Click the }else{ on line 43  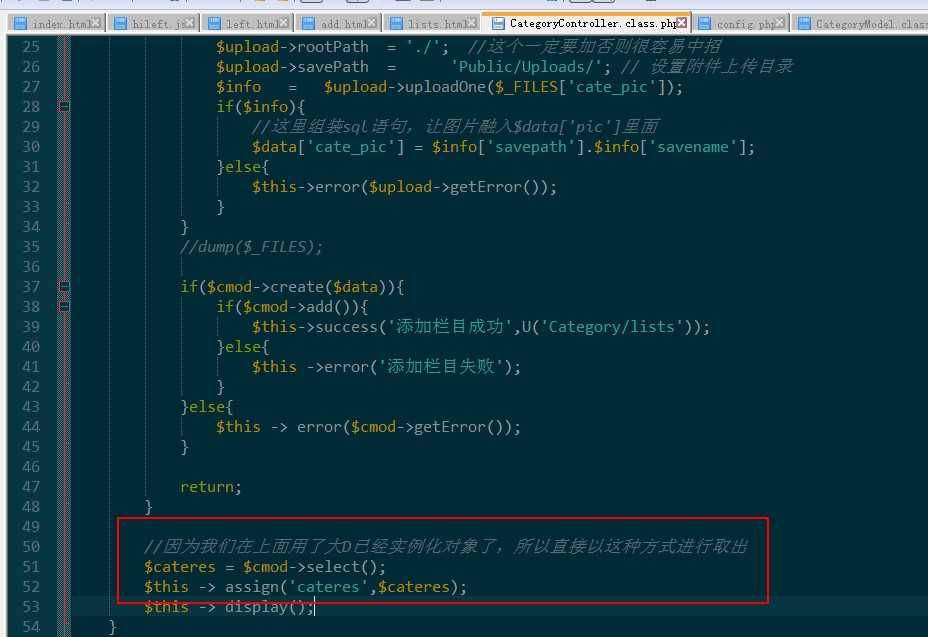pyautogui.click(x=207, y=407)
